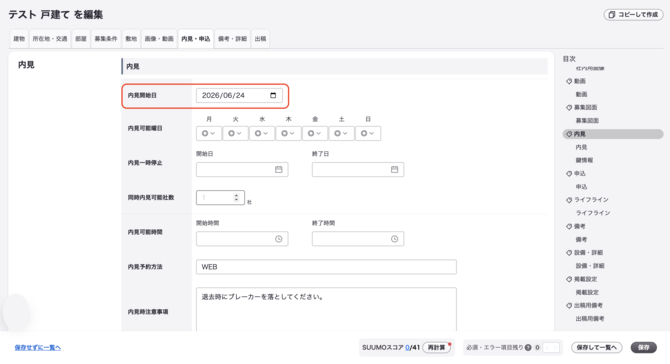Jump to 動画 sub-item in 目次

pos(581,94)
